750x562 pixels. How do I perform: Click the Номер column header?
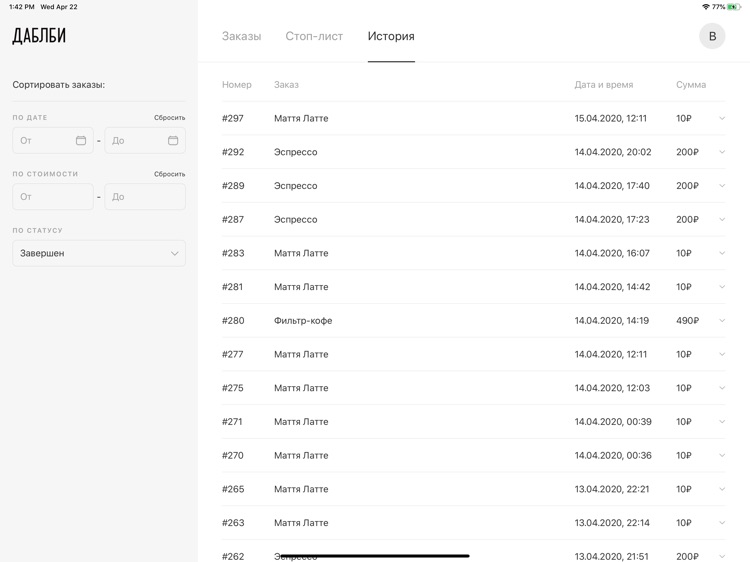pos(237,85)
